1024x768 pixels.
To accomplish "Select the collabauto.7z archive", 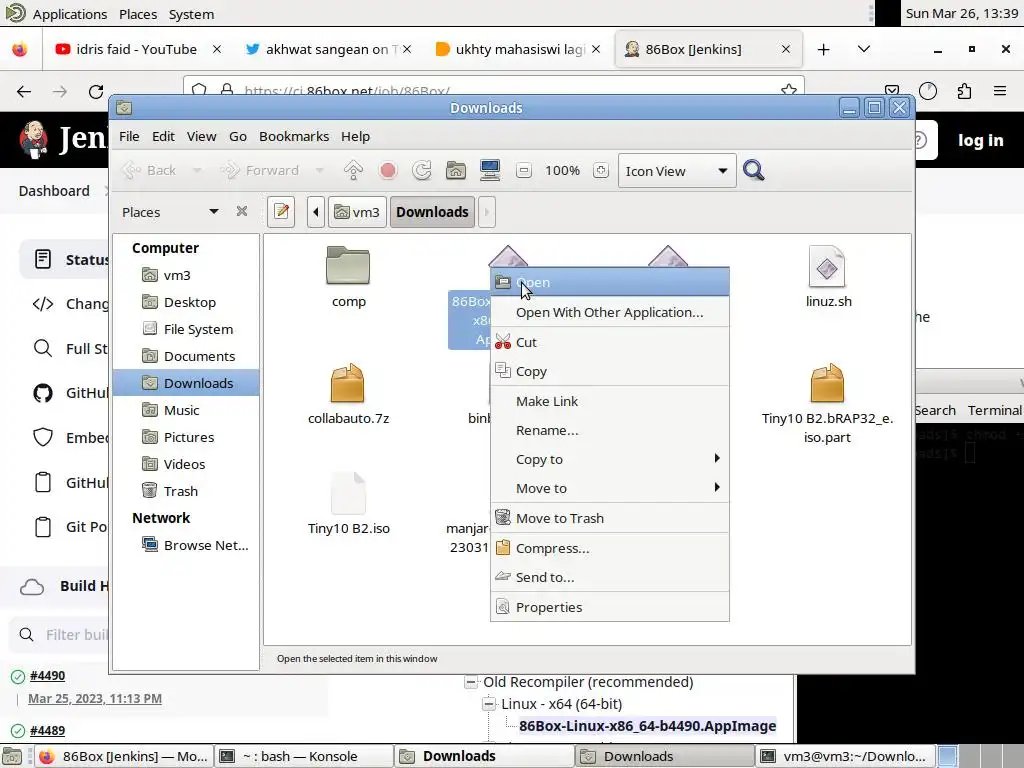I will point(348,393).
